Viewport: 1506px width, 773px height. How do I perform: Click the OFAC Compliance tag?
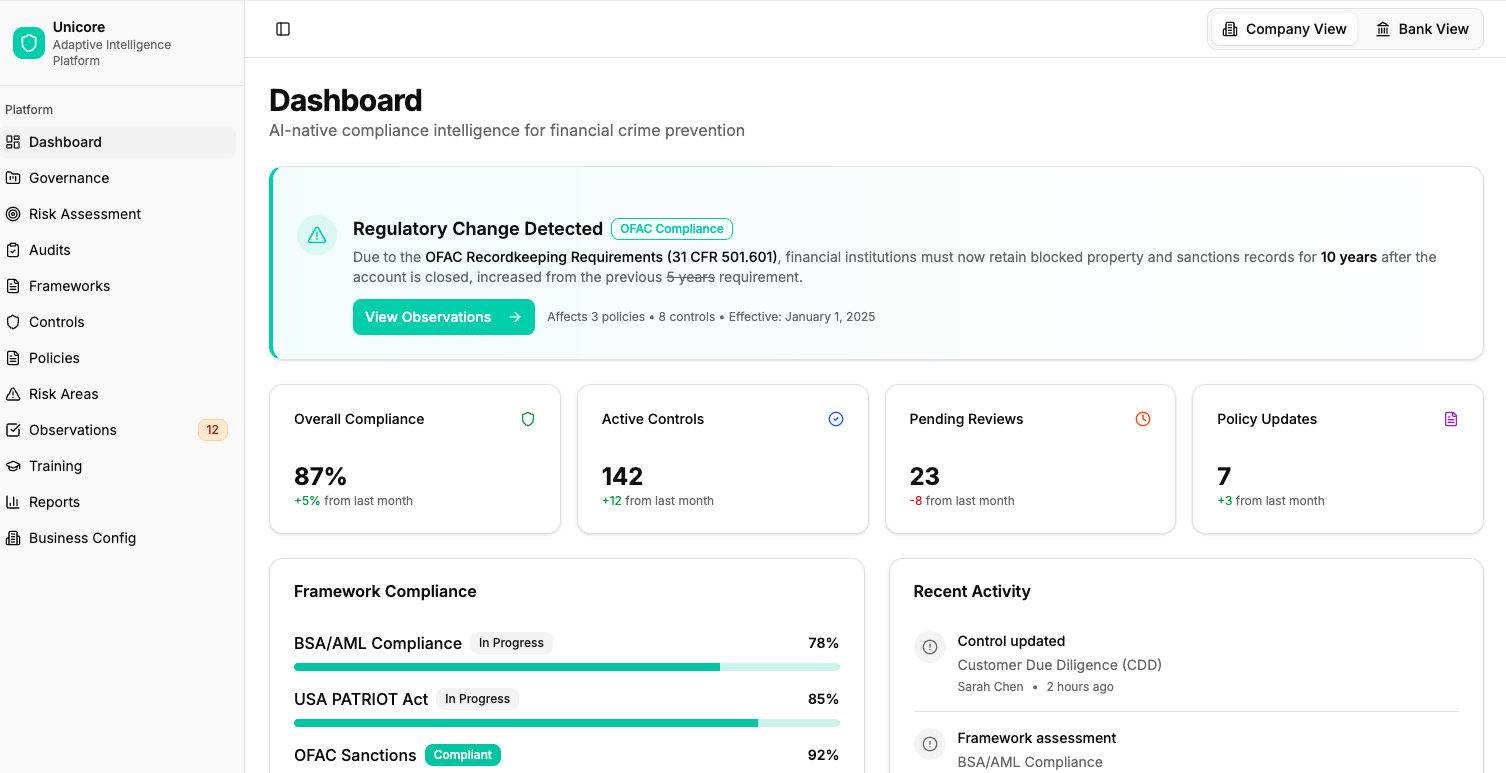671,229
